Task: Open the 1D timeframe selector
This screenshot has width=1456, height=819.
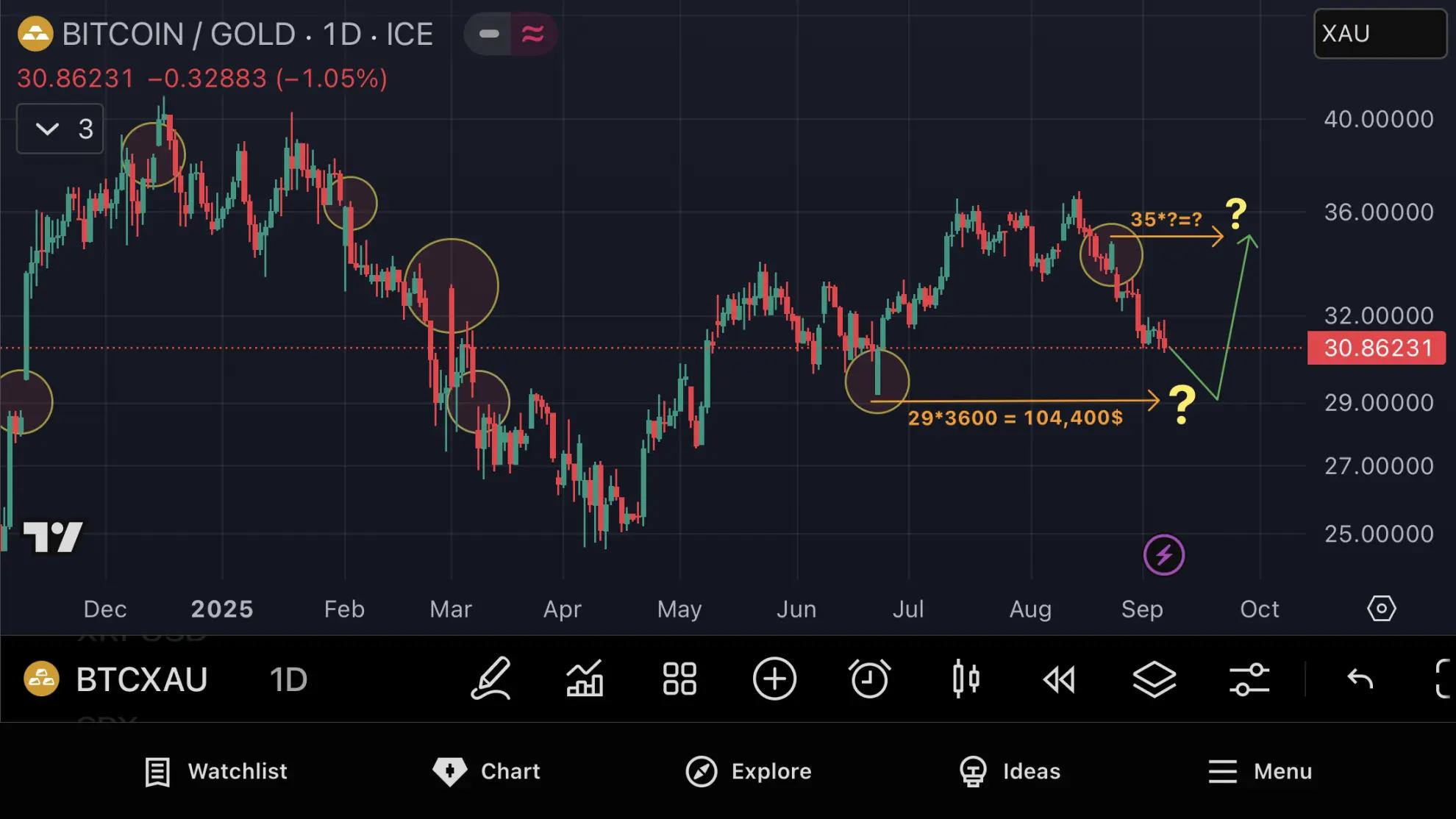Action: click(288, 679)
